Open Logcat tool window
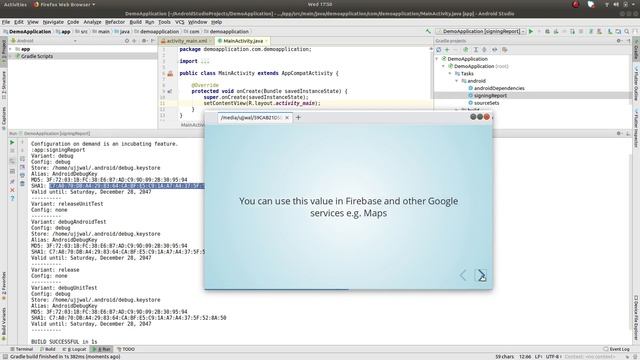Viewport: 640px width, 360px height. click(x=74, y=349)
